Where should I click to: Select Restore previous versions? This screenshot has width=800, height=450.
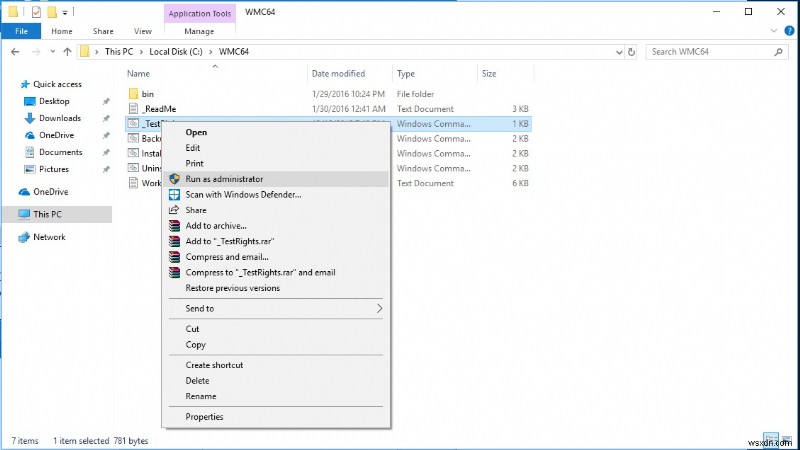click(x=233, y=288)
